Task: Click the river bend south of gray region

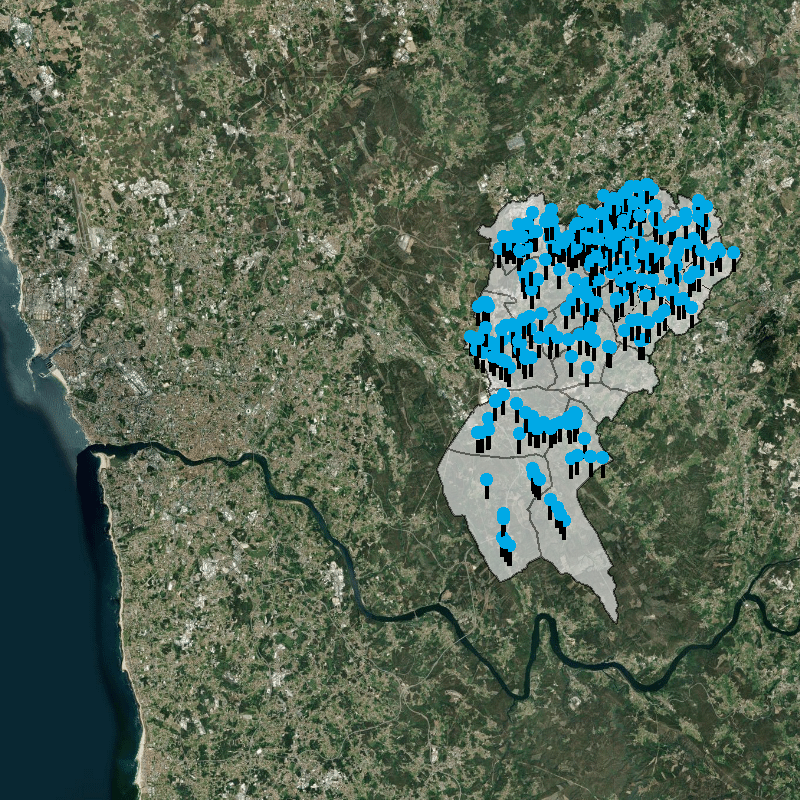Action: pyautogui.click(x=543, y=625)
